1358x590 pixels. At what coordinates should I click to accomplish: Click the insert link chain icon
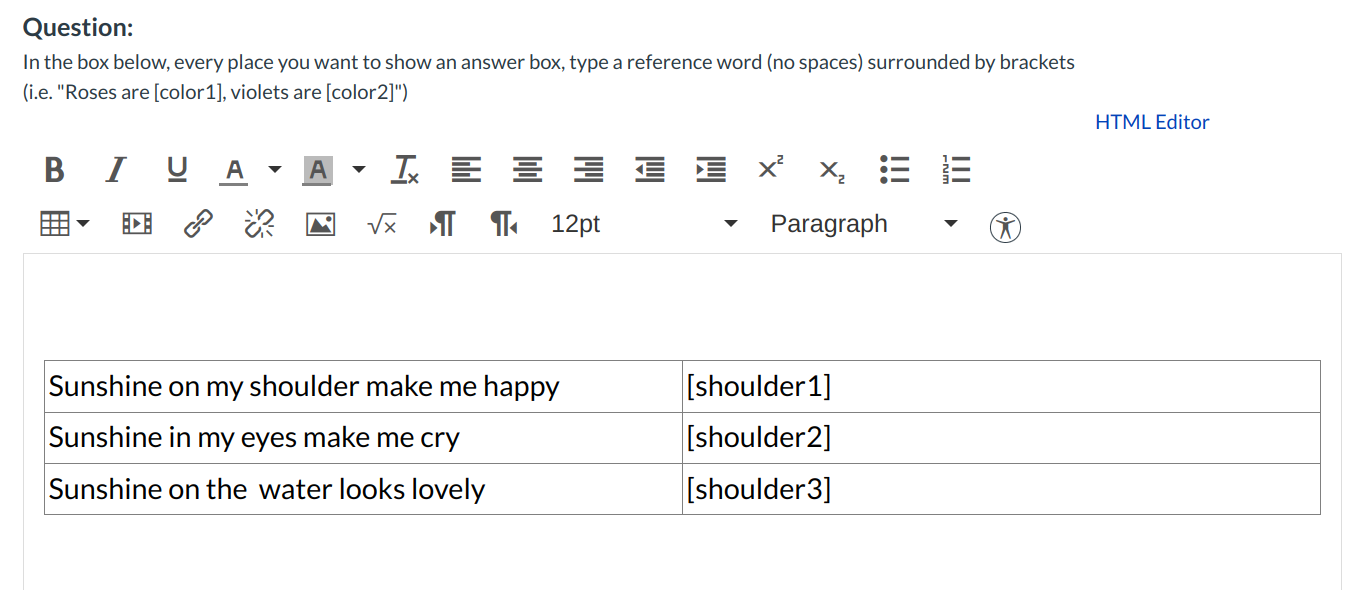198,225
